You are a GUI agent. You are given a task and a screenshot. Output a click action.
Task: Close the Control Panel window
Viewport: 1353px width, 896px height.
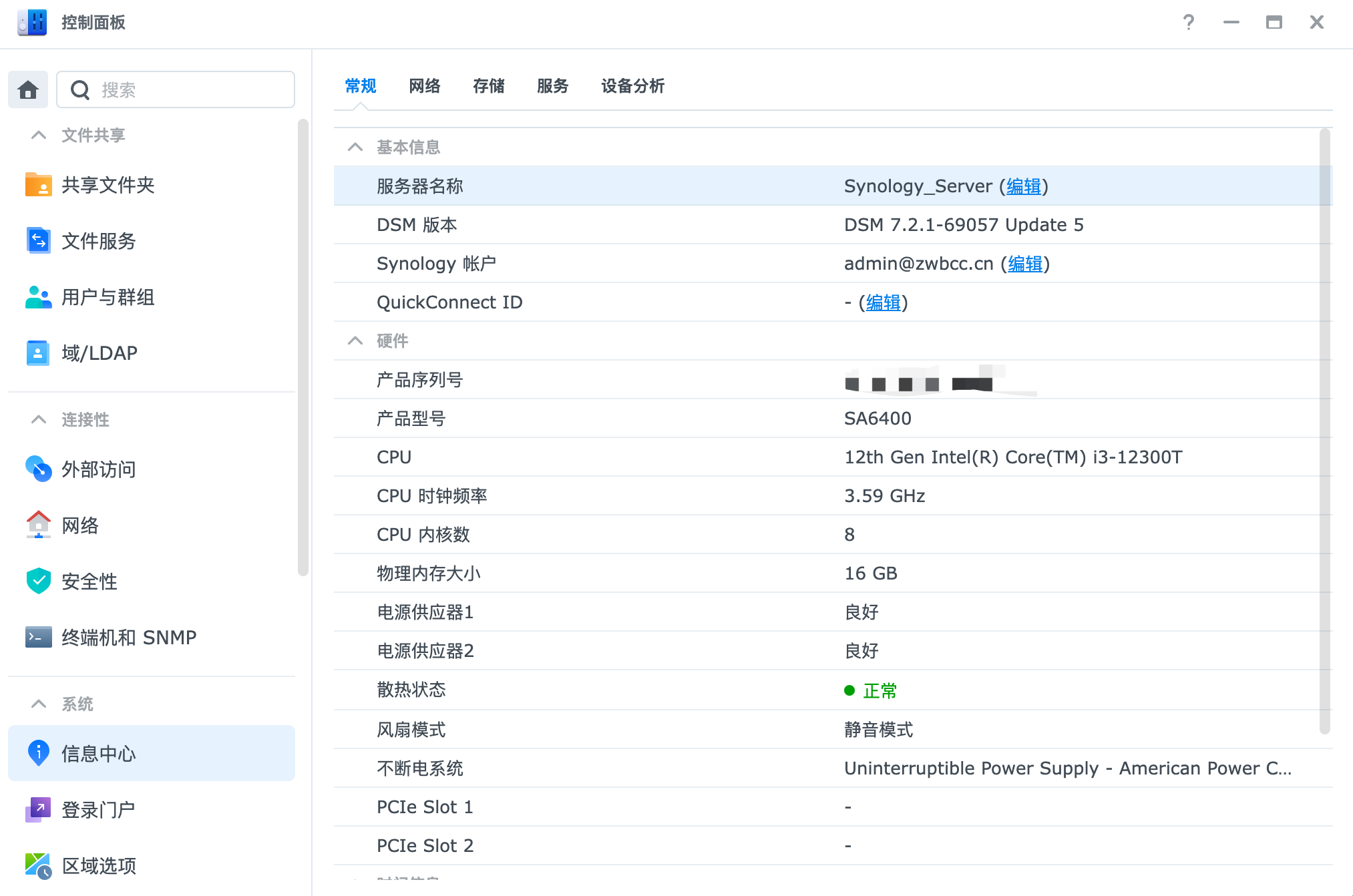pyautogui.click(x=1317, y=23)
